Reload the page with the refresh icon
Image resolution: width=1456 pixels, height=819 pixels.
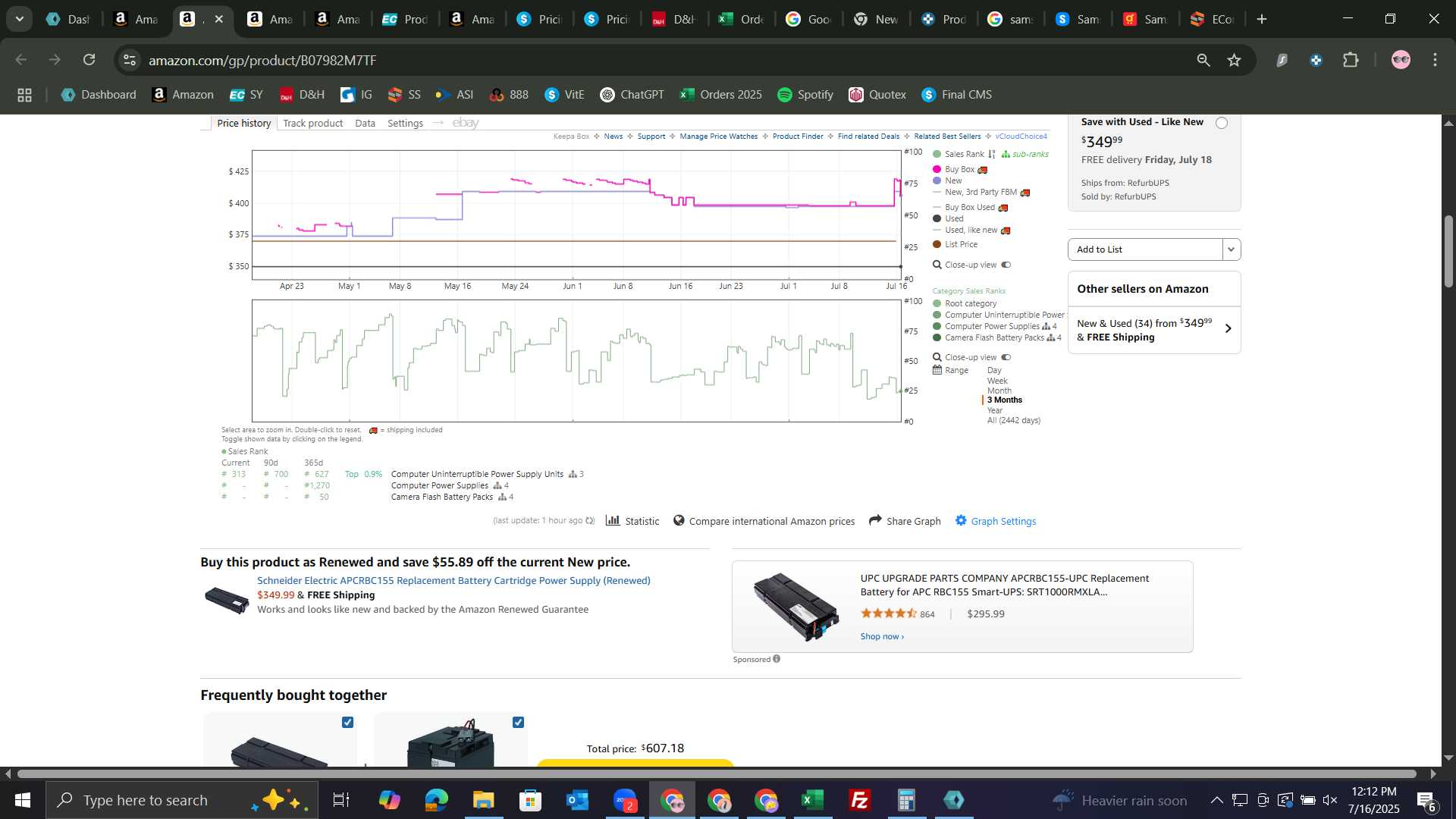89,60
